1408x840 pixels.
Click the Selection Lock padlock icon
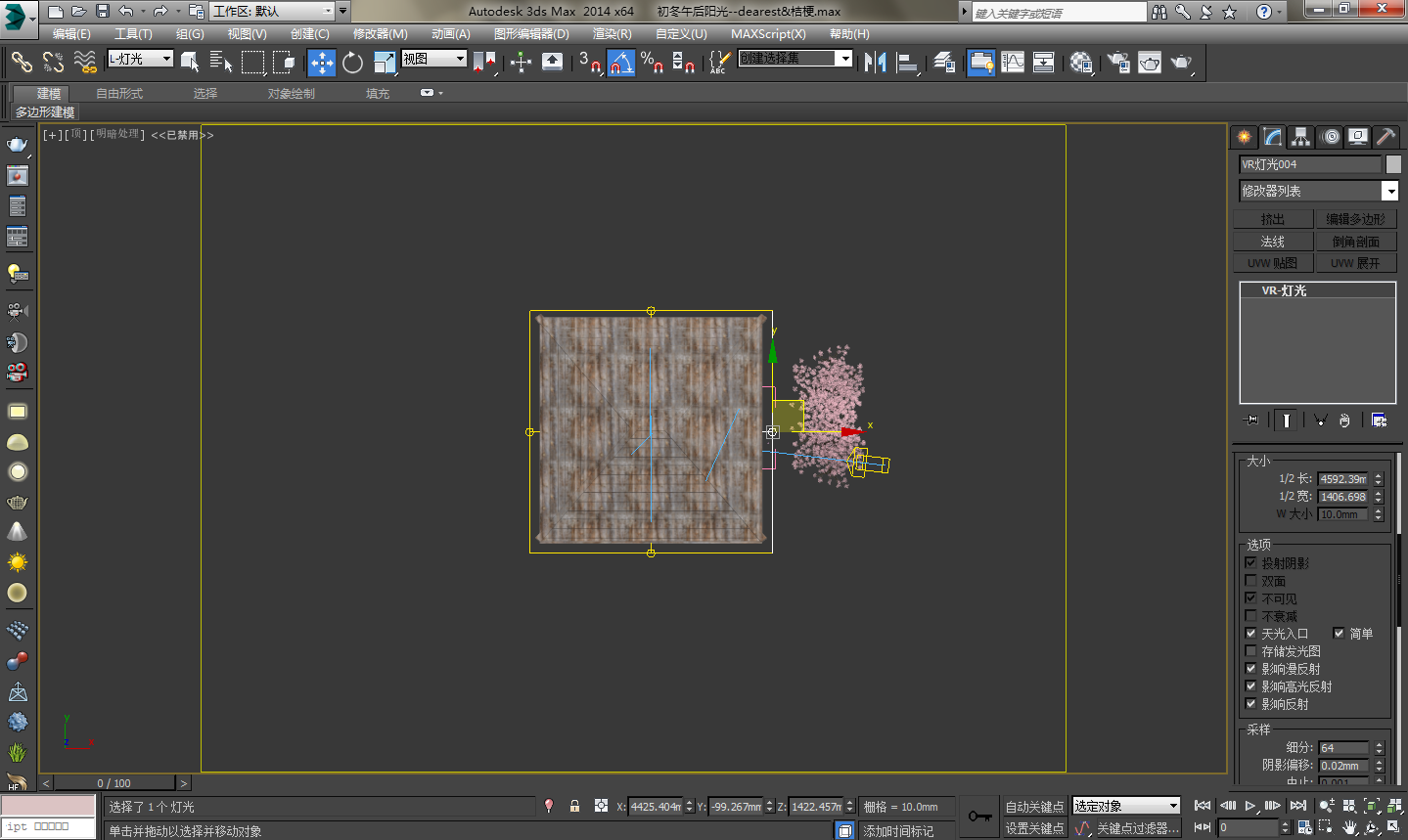pyautogui.click(x=574, y=807)
